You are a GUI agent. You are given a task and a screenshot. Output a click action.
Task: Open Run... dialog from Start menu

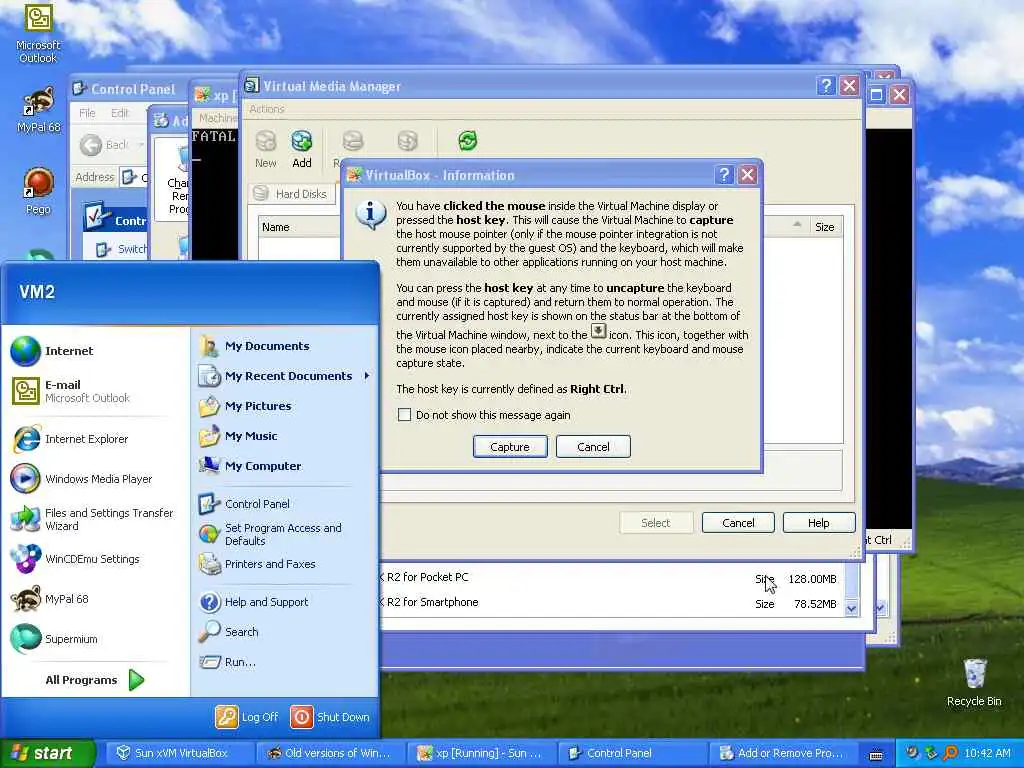pyautogui.click(x=284, y=662)
